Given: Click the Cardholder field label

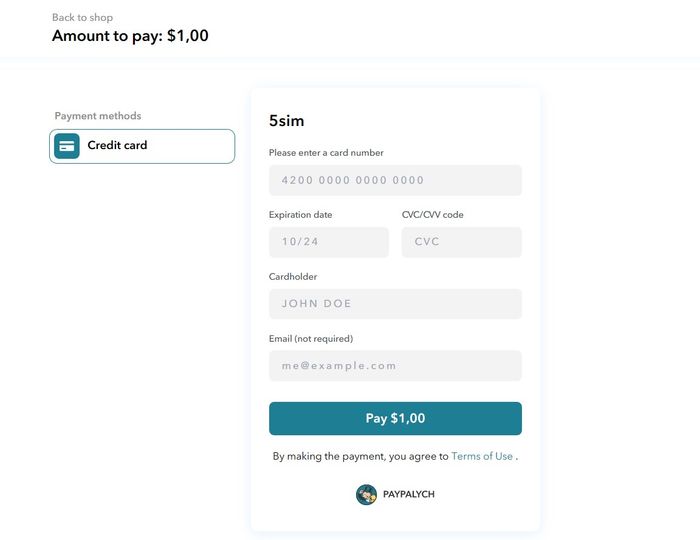Looking at the screenshot, I should pos(293,277).
